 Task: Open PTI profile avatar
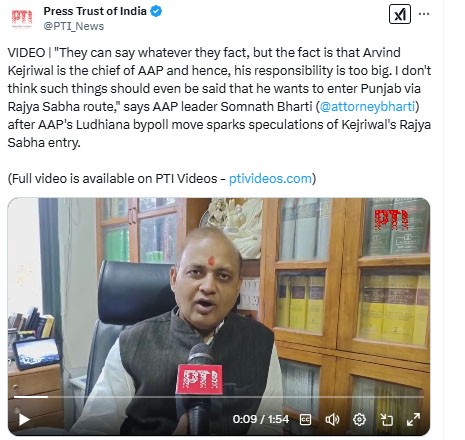click(22, 18)
